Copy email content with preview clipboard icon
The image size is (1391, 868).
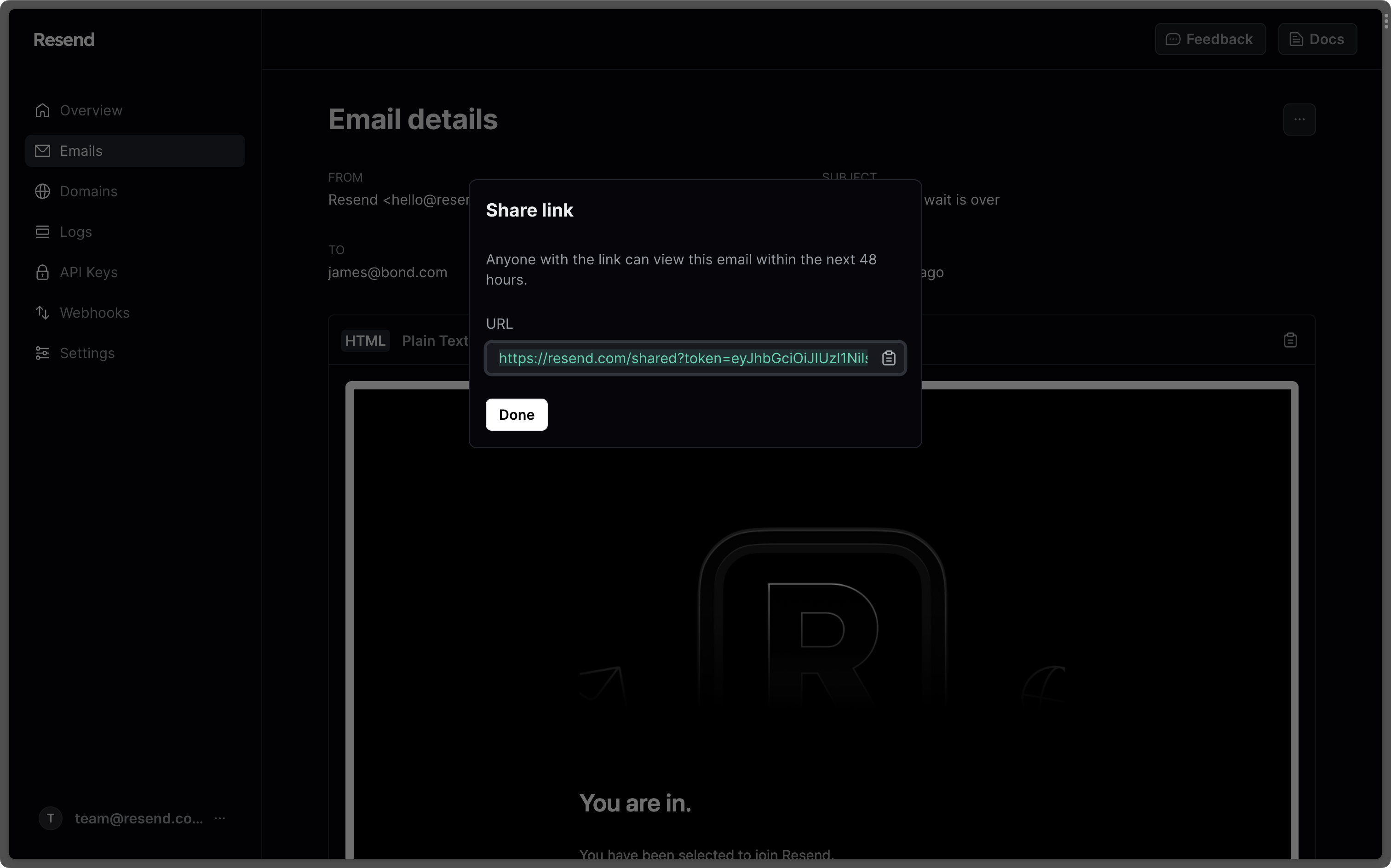click(1290, 340)
